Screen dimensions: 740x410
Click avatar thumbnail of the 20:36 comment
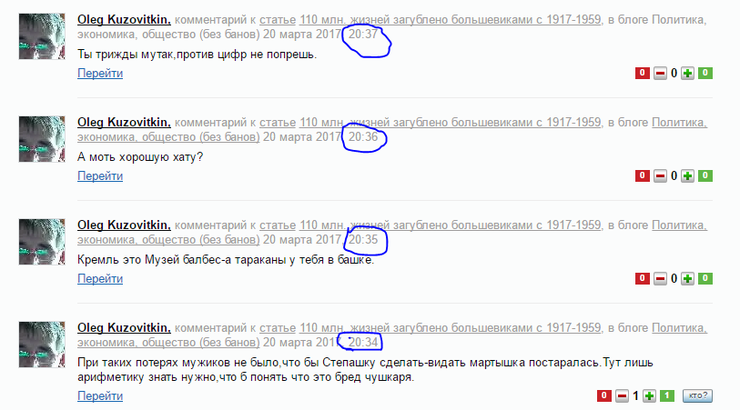click(x=42, y=139)
